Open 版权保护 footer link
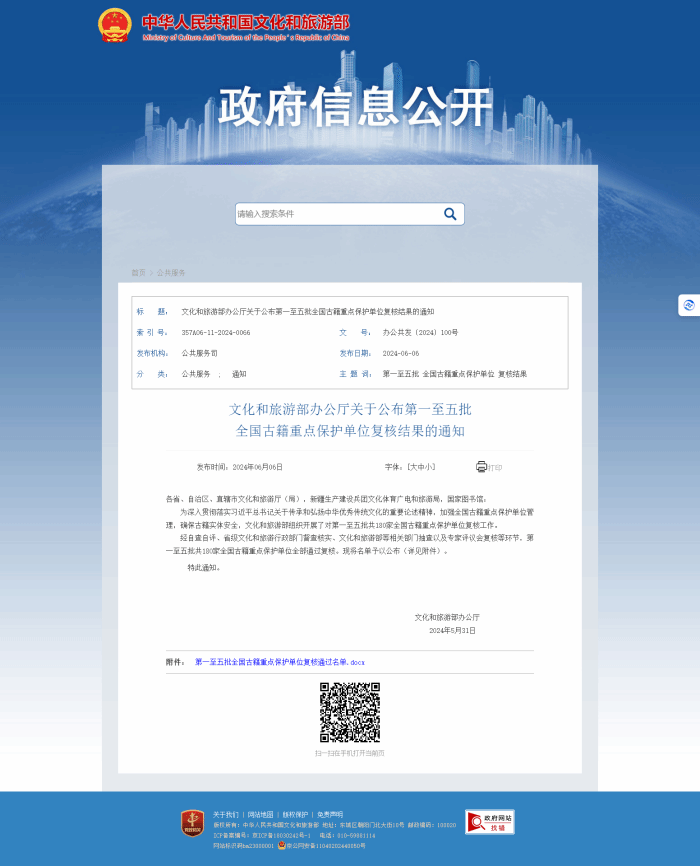 pos(294,814)
